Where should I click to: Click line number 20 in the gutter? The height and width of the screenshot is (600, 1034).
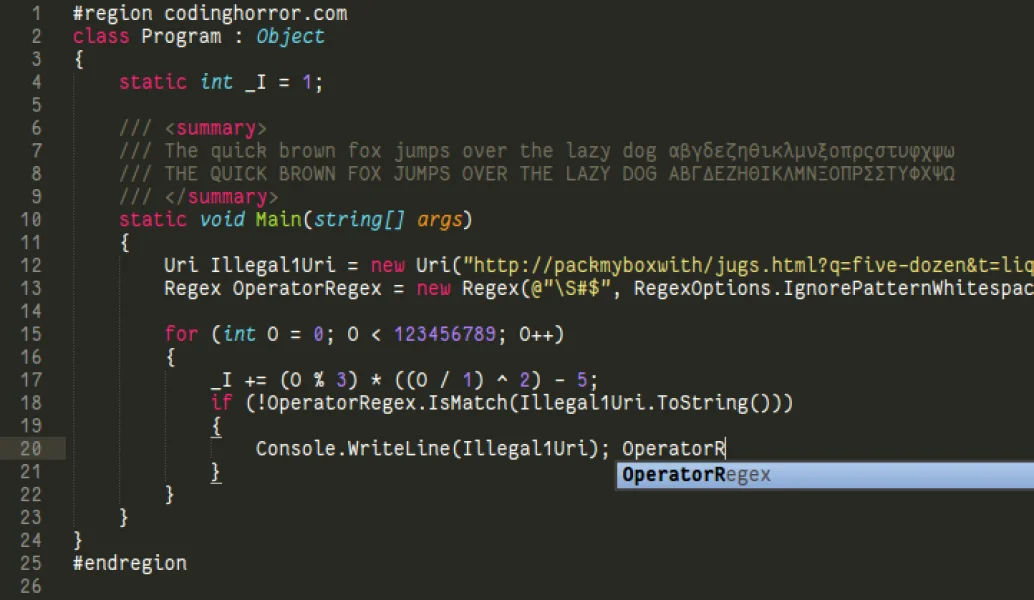click(x=31, y=449)
